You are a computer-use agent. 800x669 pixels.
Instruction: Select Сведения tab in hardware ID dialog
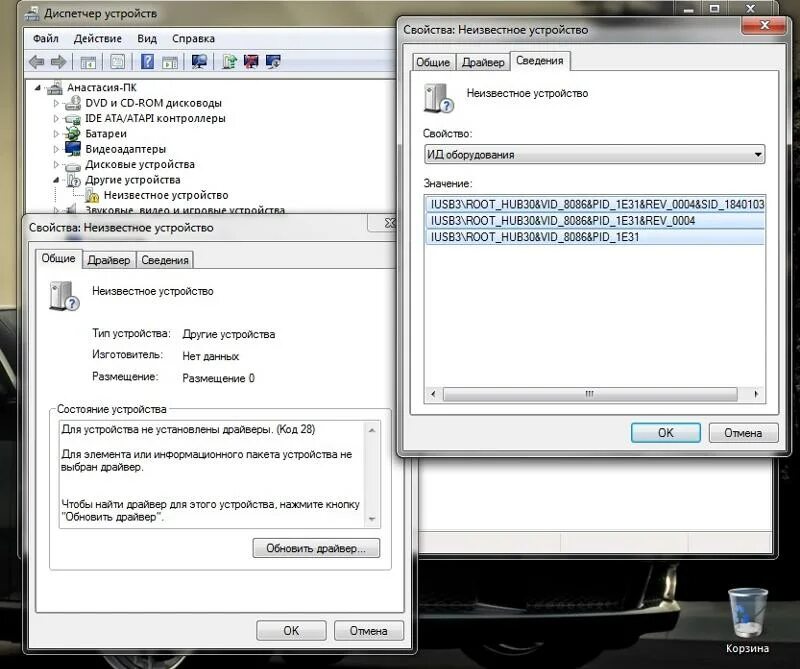tap(540, 61)
